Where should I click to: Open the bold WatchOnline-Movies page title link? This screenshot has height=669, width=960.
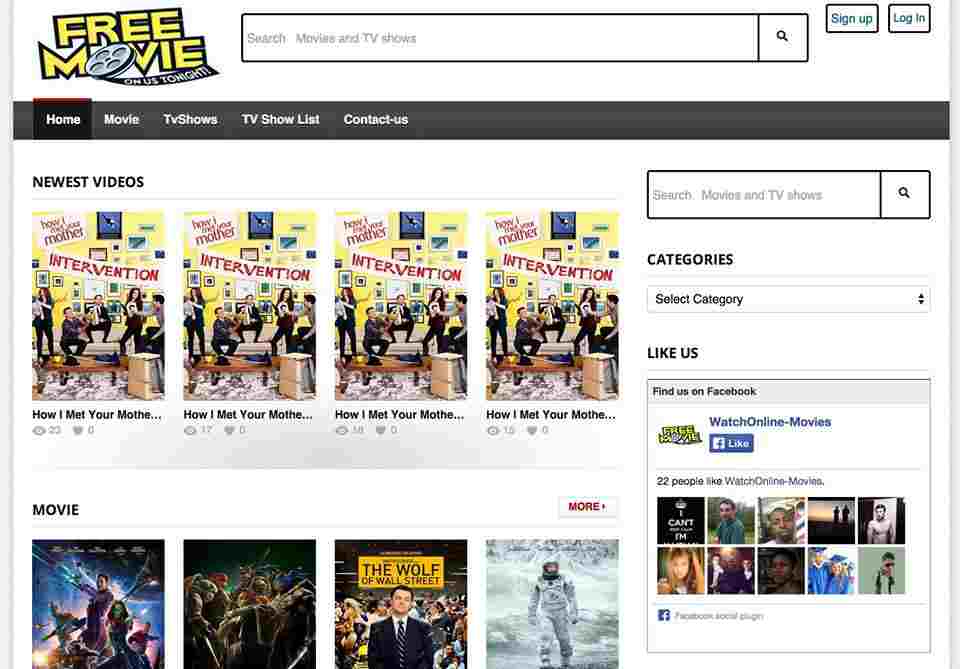[x=770, y=422]
